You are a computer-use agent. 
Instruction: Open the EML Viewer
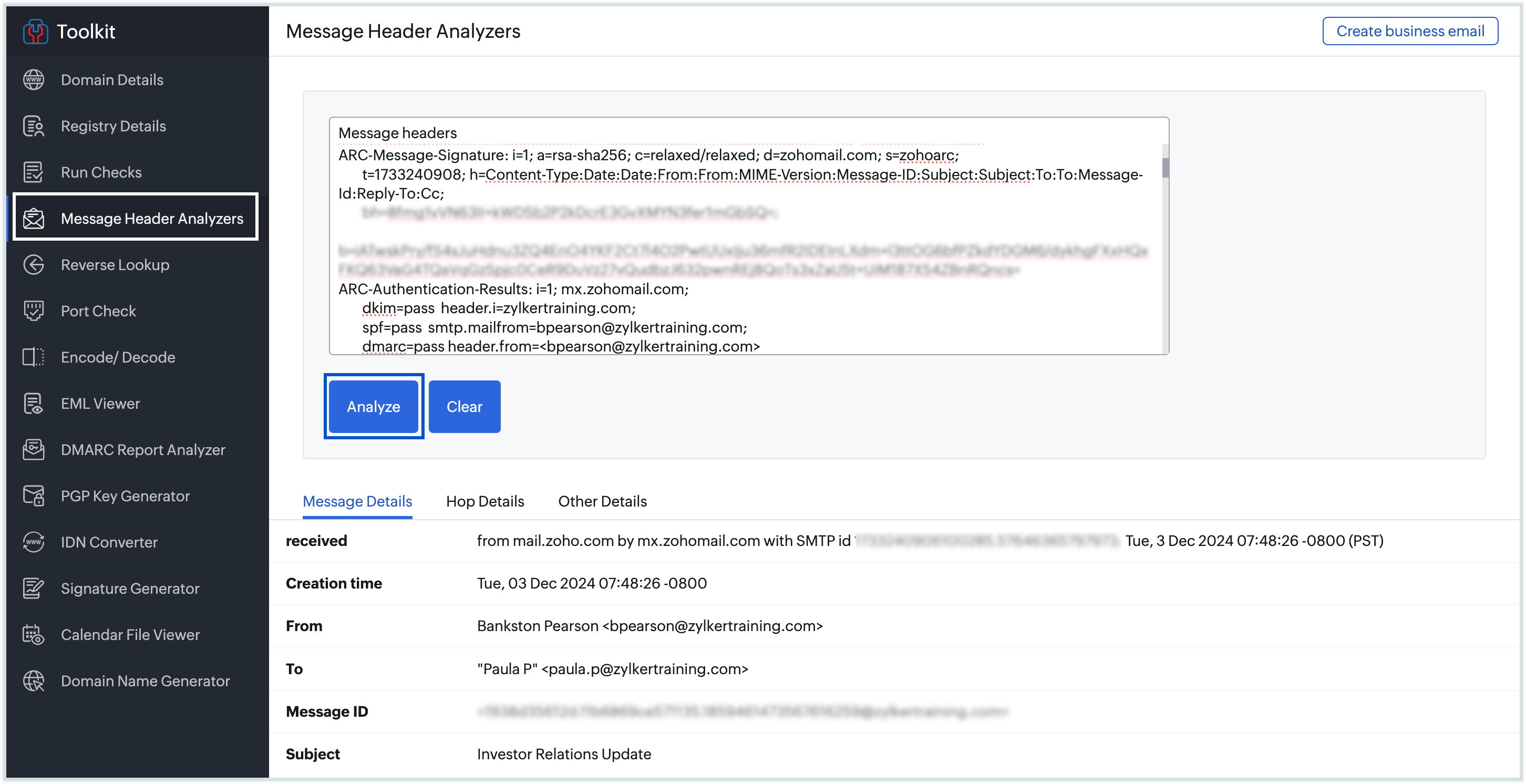[x=101, y=403]
